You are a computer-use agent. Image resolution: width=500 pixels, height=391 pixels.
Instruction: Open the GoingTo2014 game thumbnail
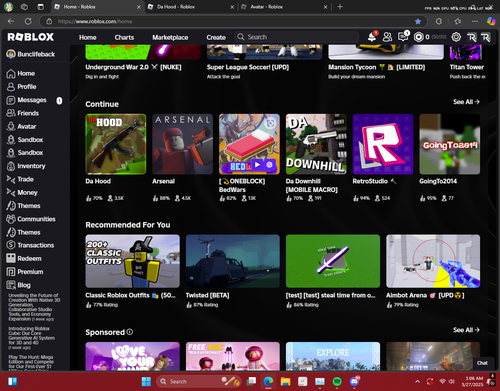450,144
